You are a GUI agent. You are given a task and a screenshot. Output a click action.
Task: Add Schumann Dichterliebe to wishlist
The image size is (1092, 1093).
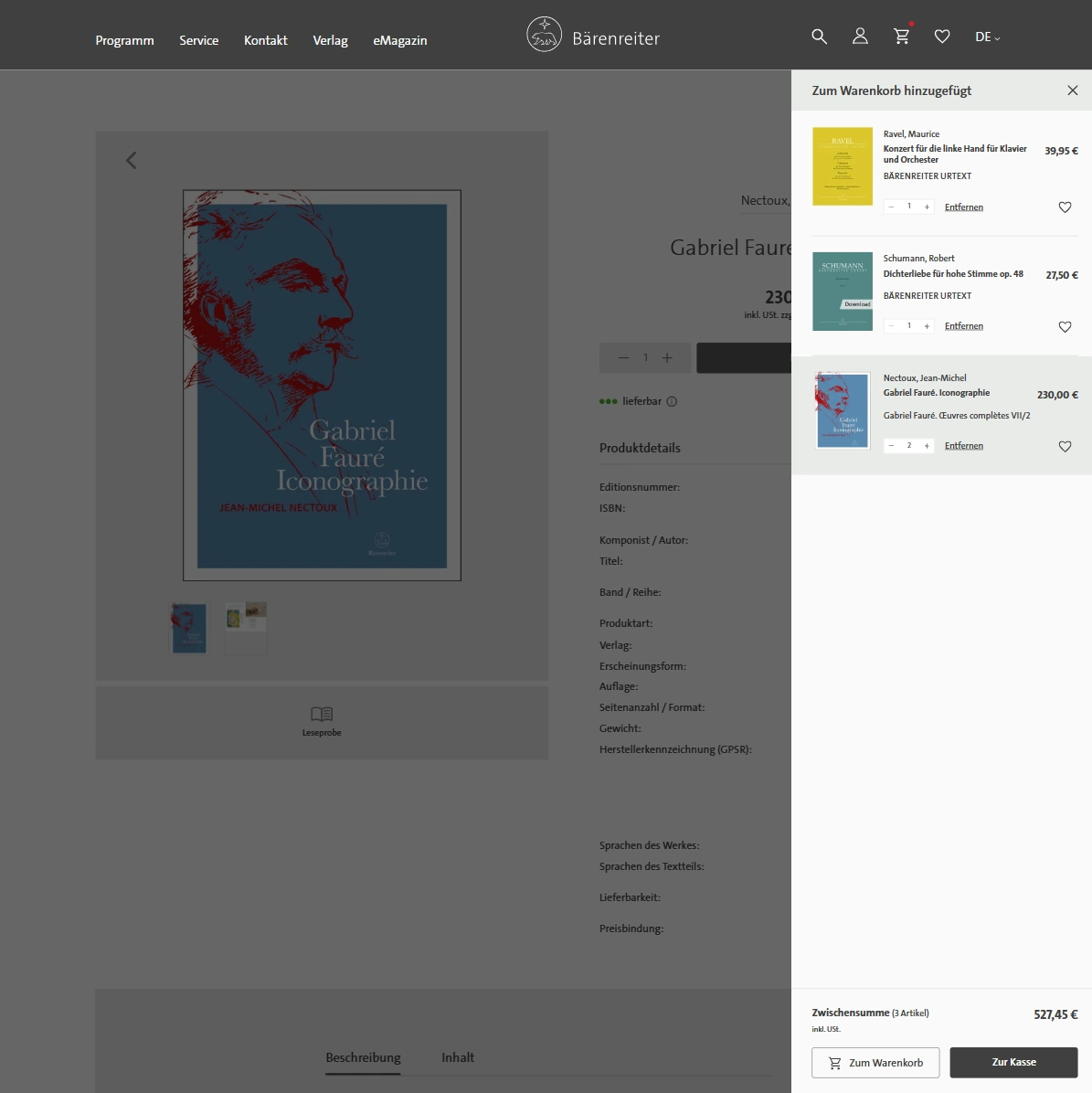pos(1065,327)
